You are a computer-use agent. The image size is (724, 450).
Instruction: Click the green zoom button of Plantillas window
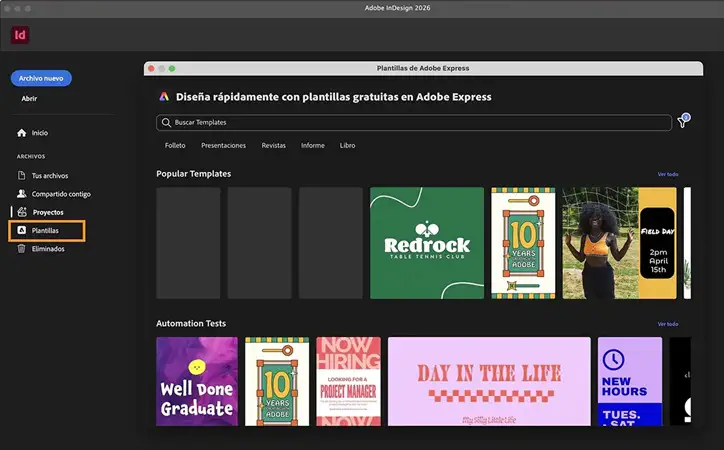pyautogui.click(x=172, y=68)
